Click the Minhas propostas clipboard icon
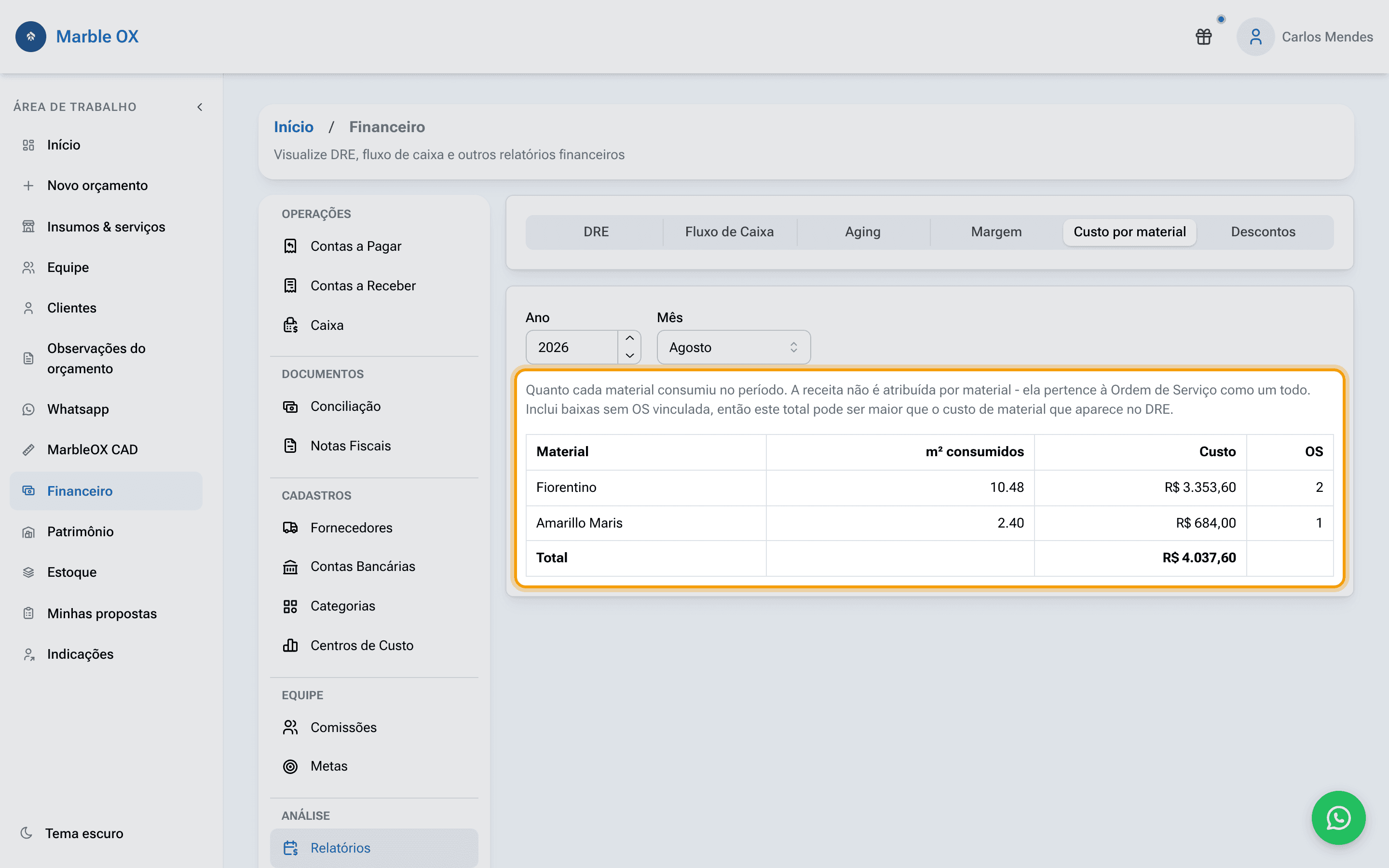Screen dimensions: 1389x868 pos(28,614)
